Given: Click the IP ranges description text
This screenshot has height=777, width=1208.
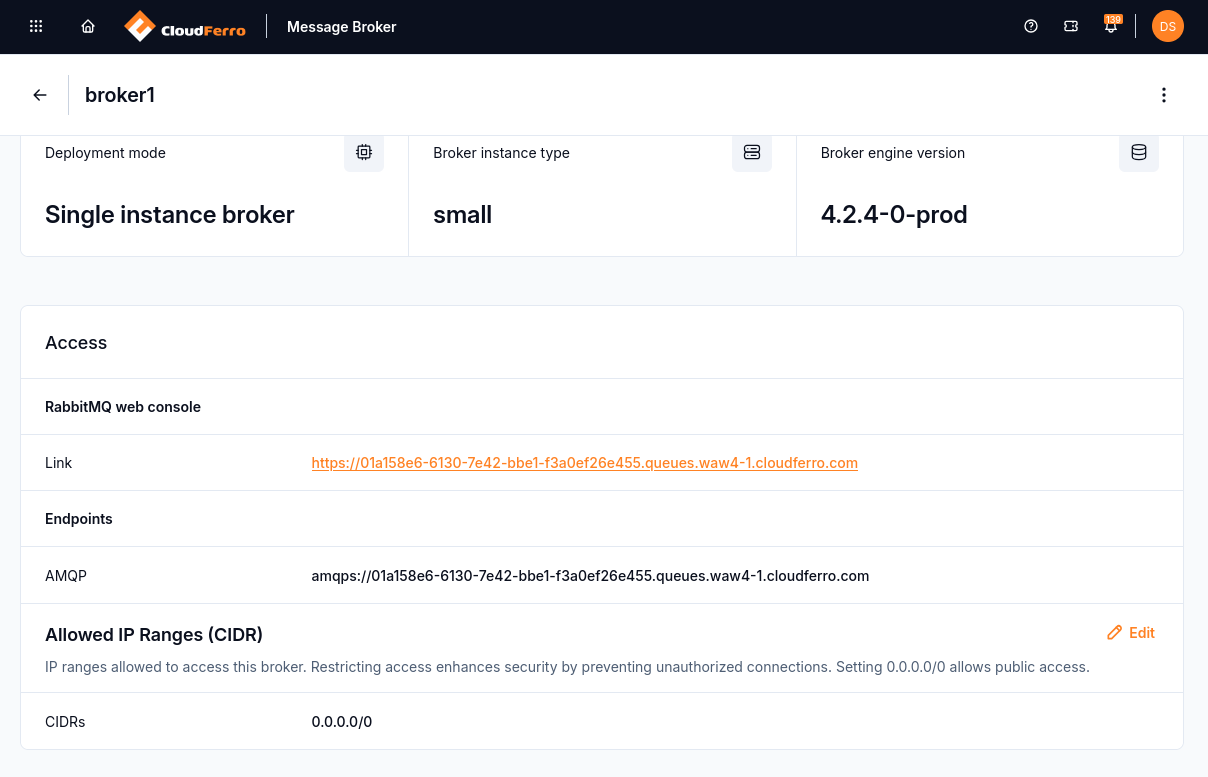Looking at the screenshot, I should click(x=567, y=666).
